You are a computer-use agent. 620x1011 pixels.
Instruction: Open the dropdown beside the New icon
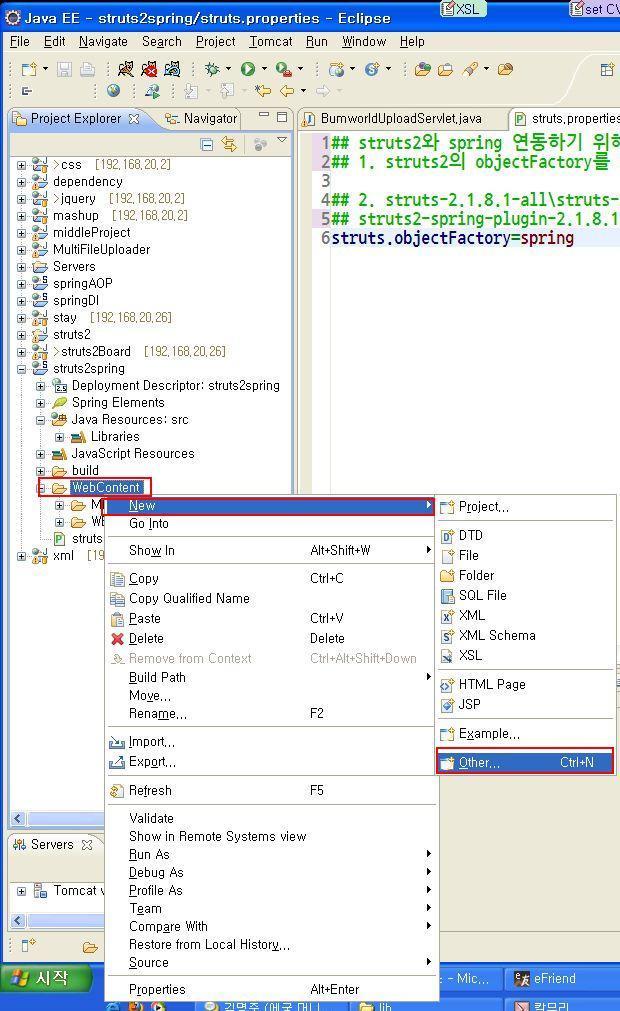45,69
